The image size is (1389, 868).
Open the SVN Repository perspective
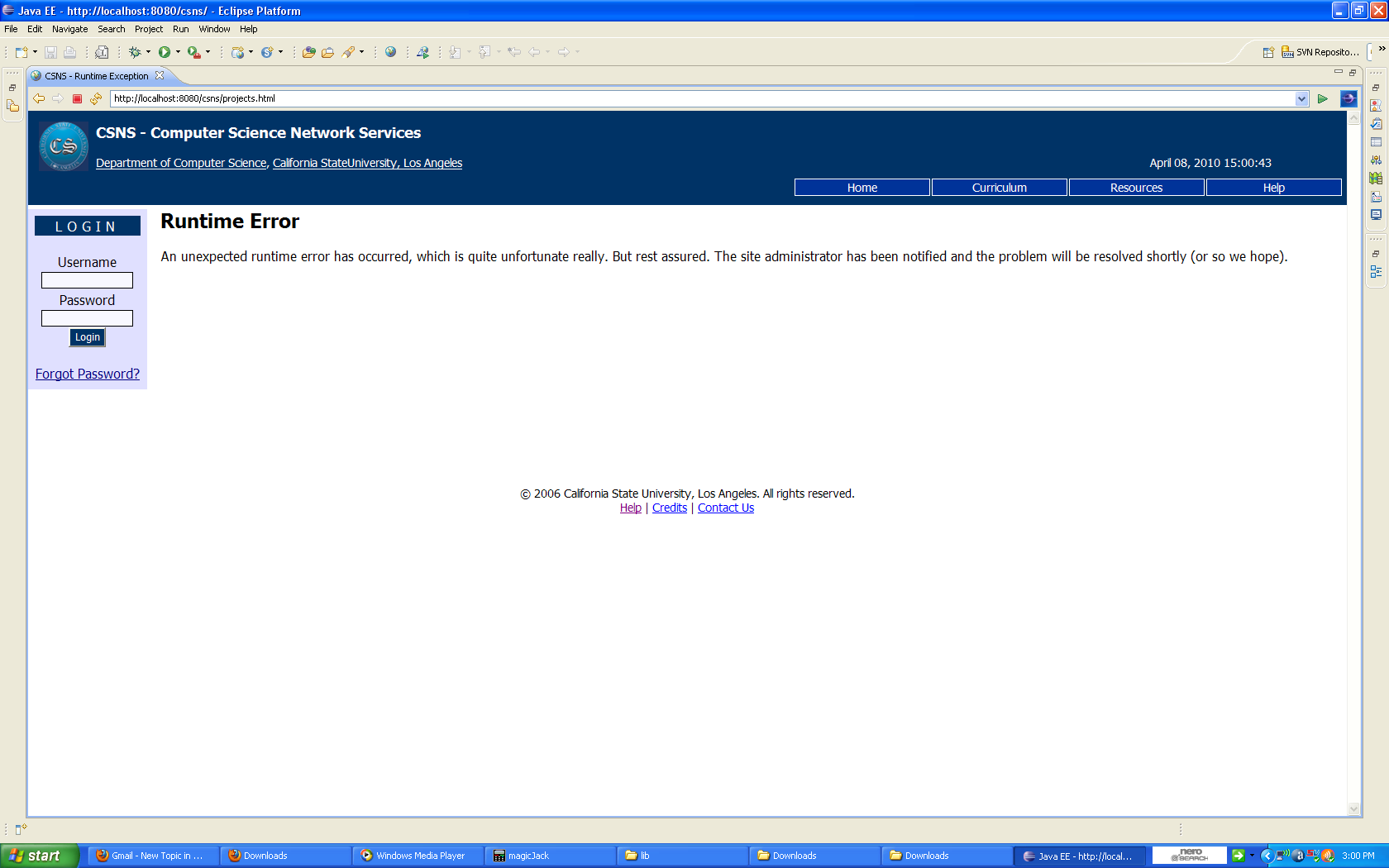coord(1320,52)
